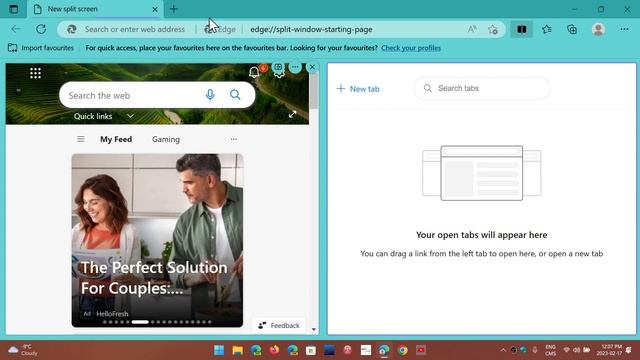Launch Firefox from taskbar

274,350
